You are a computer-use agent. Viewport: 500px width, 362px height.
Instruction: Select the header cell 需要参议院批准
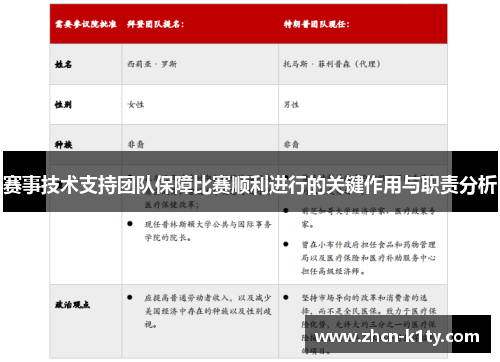pos(86,24)
